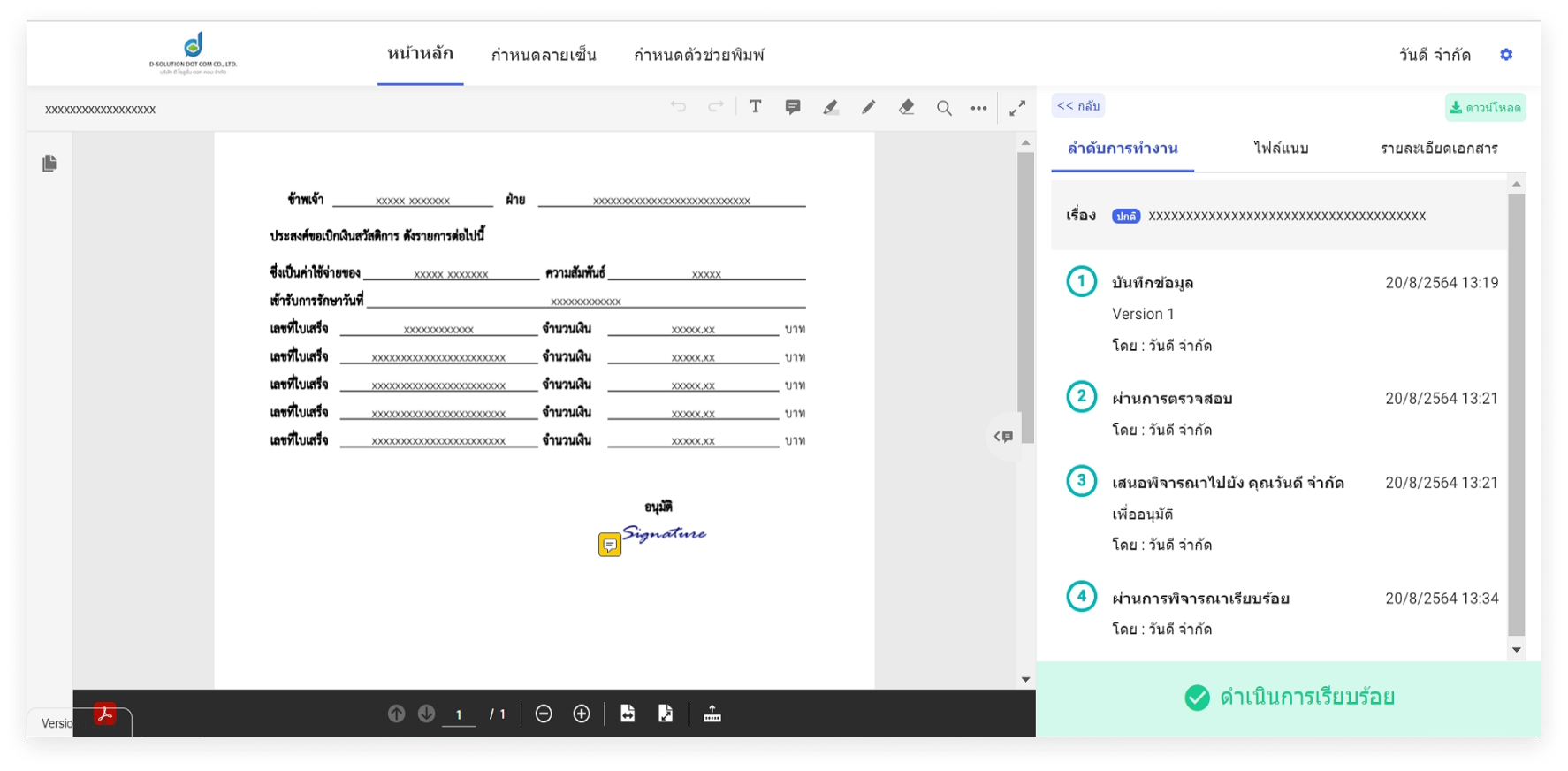The height and width of the screenshot is (771, 1568).
Task: Click the upload/export tray icon
Action: (712, 714)
